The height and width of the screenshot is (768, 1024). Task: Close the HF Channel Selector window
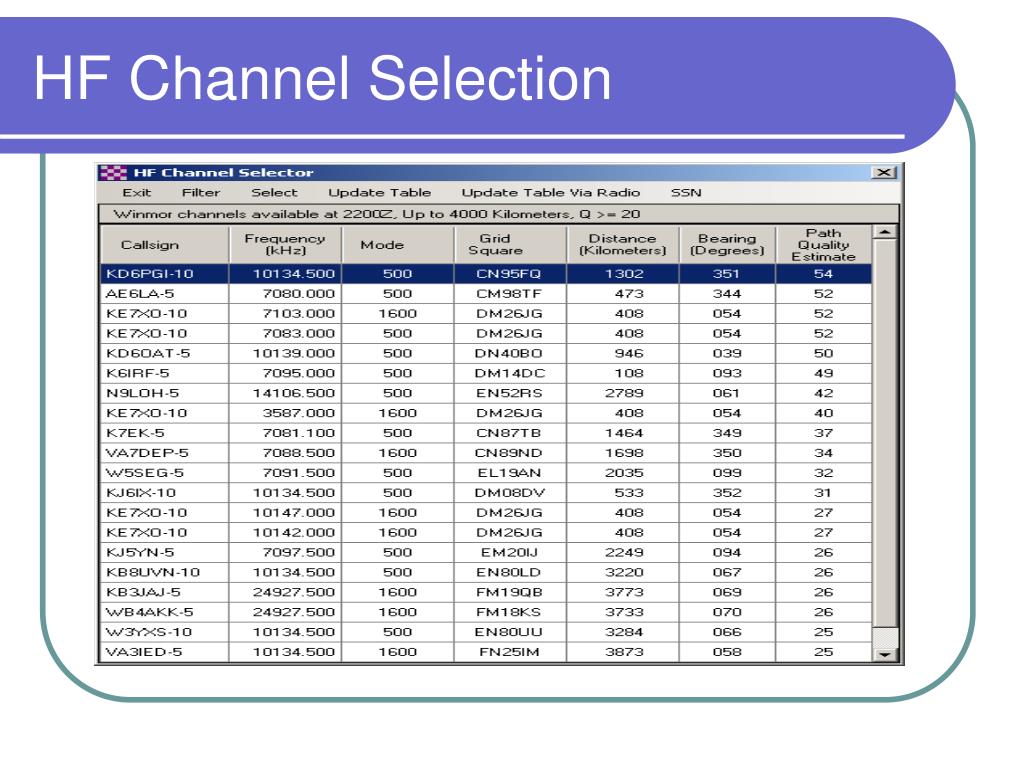click(884, 172)
